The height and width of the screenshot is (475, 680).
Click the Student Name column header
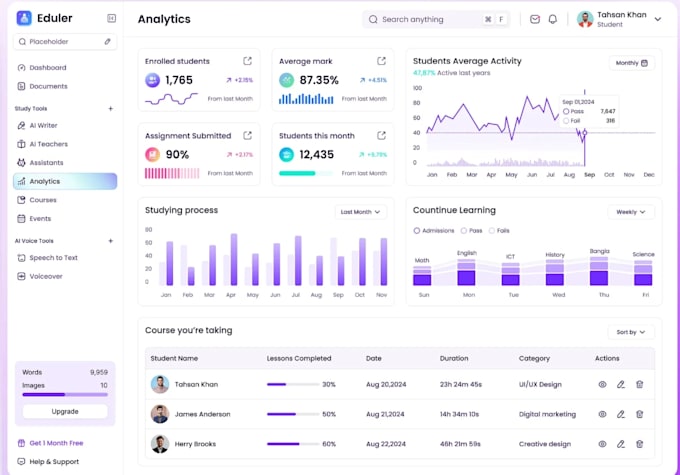tap(174, 358)
